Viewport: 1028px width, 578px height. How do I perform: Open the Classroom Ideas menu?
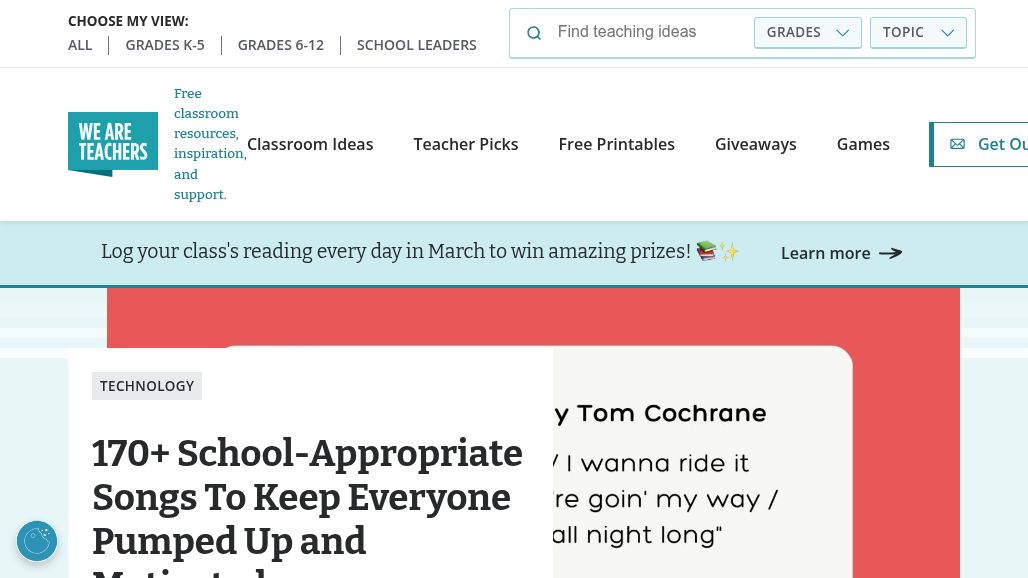coord(310,144)
